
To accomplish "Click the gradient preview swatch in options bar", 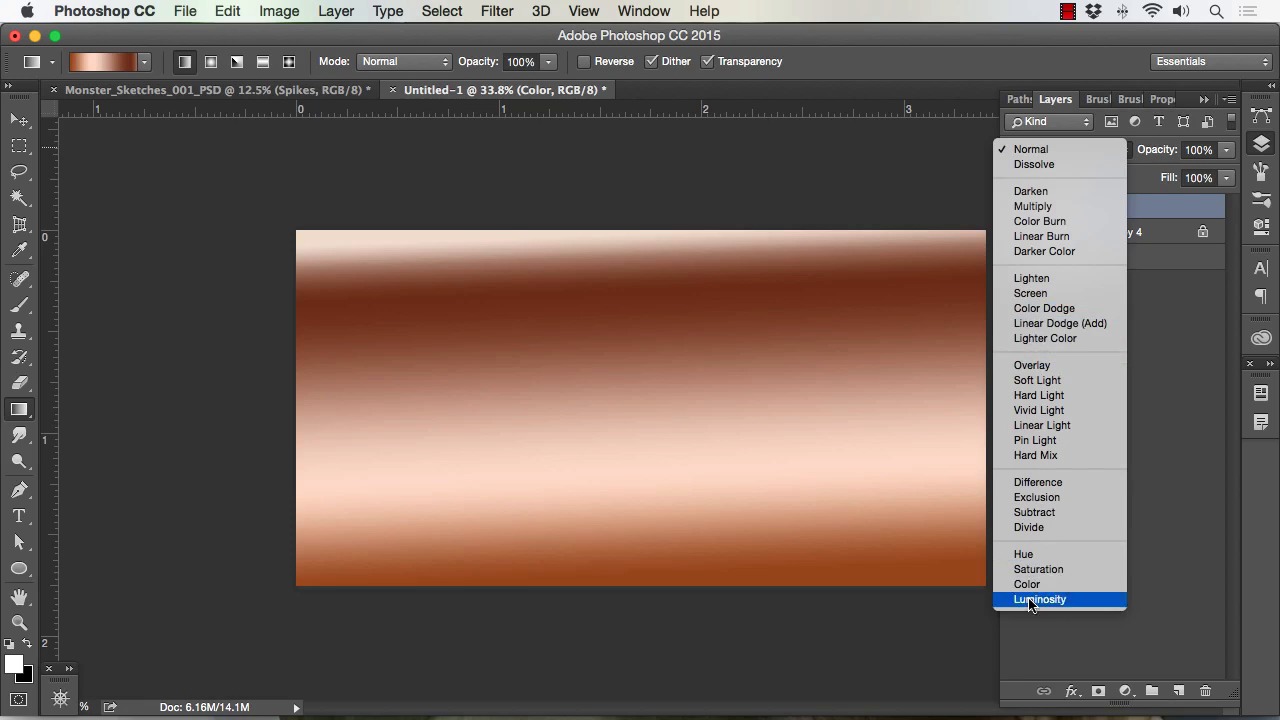I will click(103, 62).
